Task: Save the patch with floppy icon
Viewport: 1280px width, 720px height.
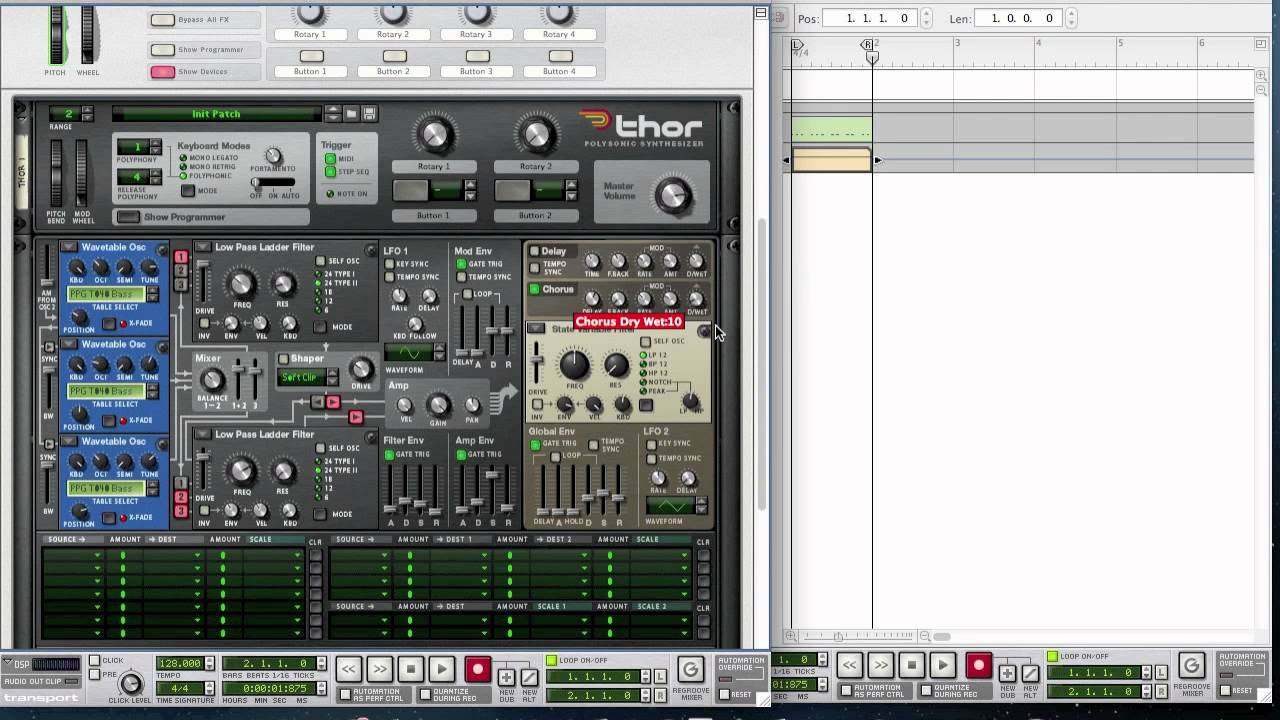Action: (369, 114)
